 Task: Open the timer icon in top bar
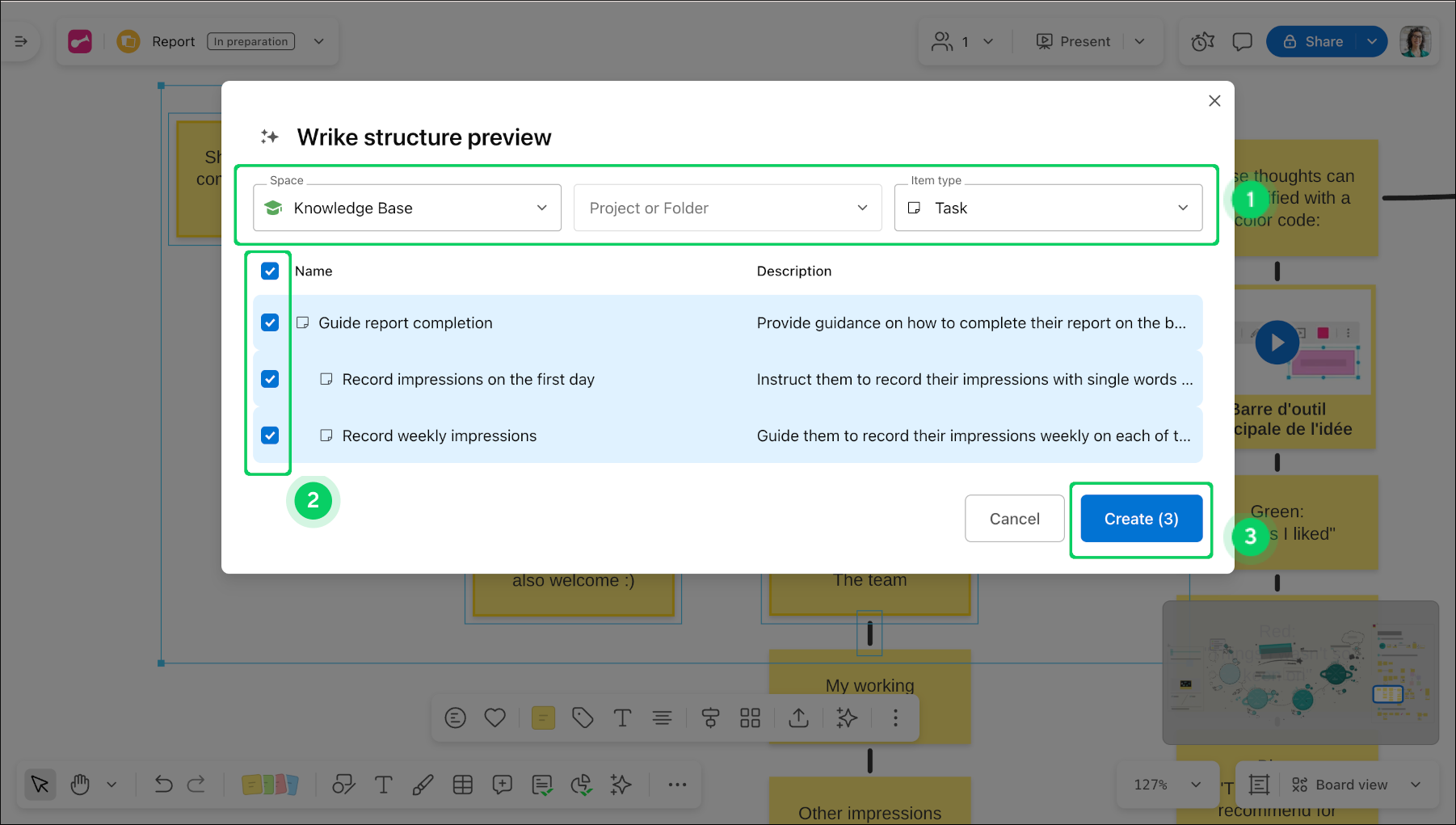click(x=1202, y=42)
